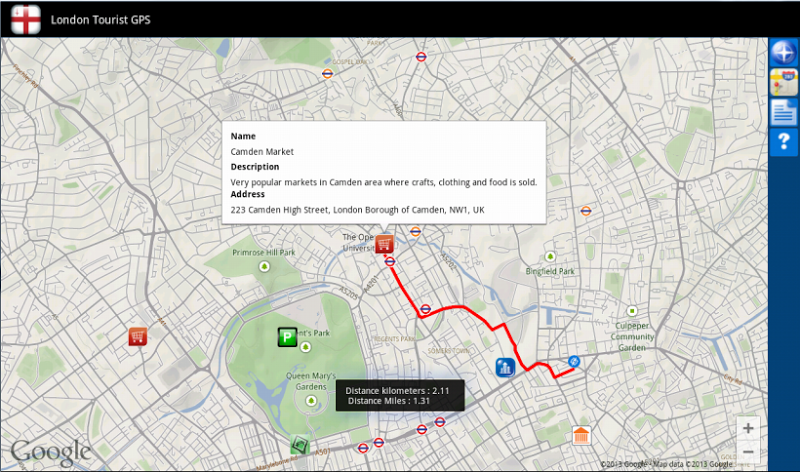Click the address 223 Camden High Street
The image size is (800, 472).
(357, 210)
